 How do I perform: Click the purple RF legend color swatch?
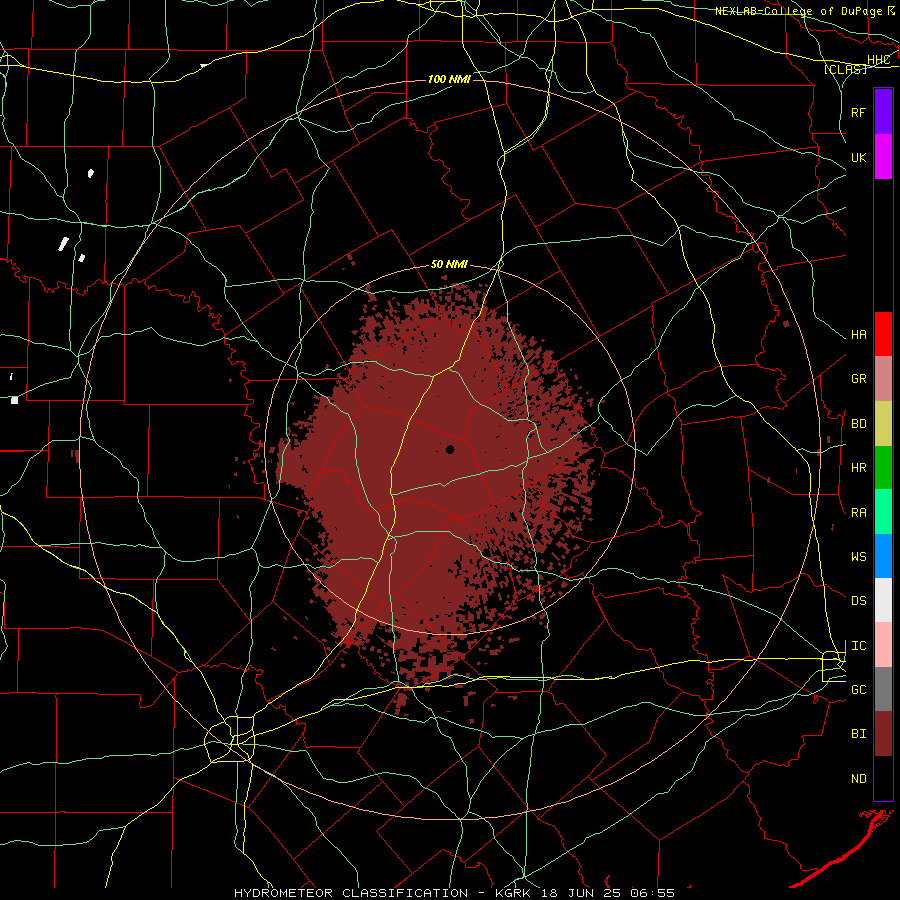pos(883,112)
